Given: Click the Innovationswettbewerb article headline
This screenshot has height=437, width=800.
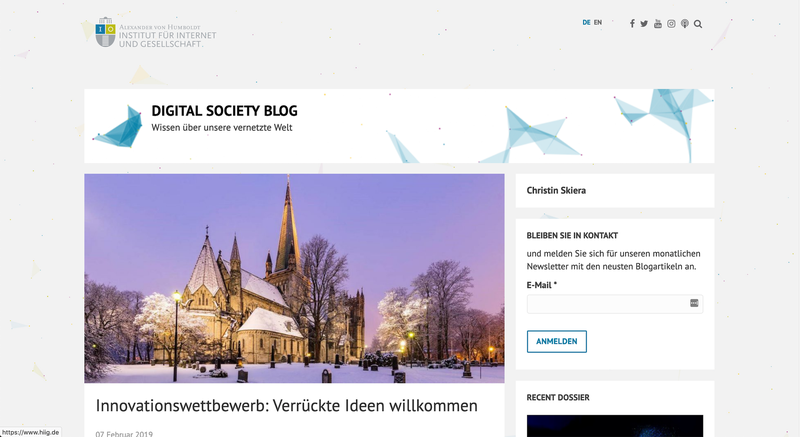Looking at the screenshot, I should coord(287,406).
